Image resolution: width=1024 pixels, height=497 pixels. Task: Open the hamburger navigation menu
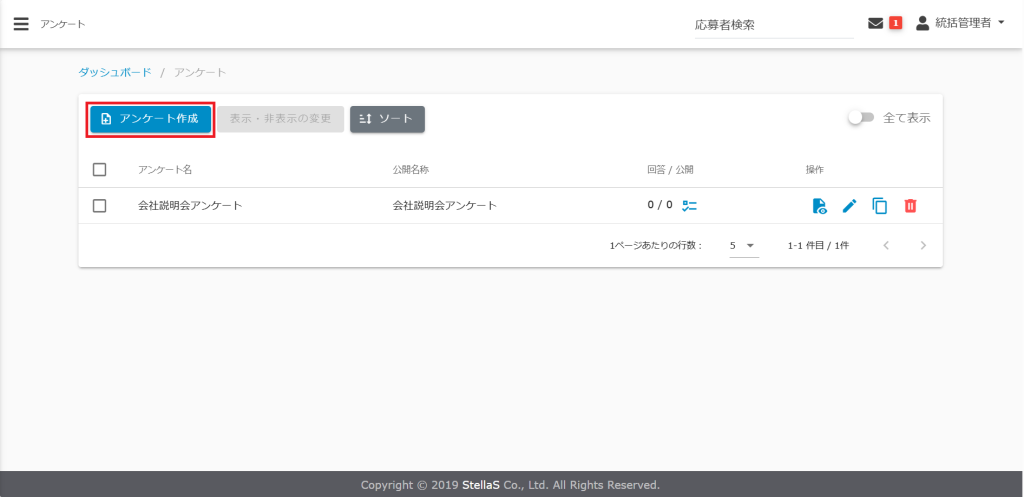21,23
